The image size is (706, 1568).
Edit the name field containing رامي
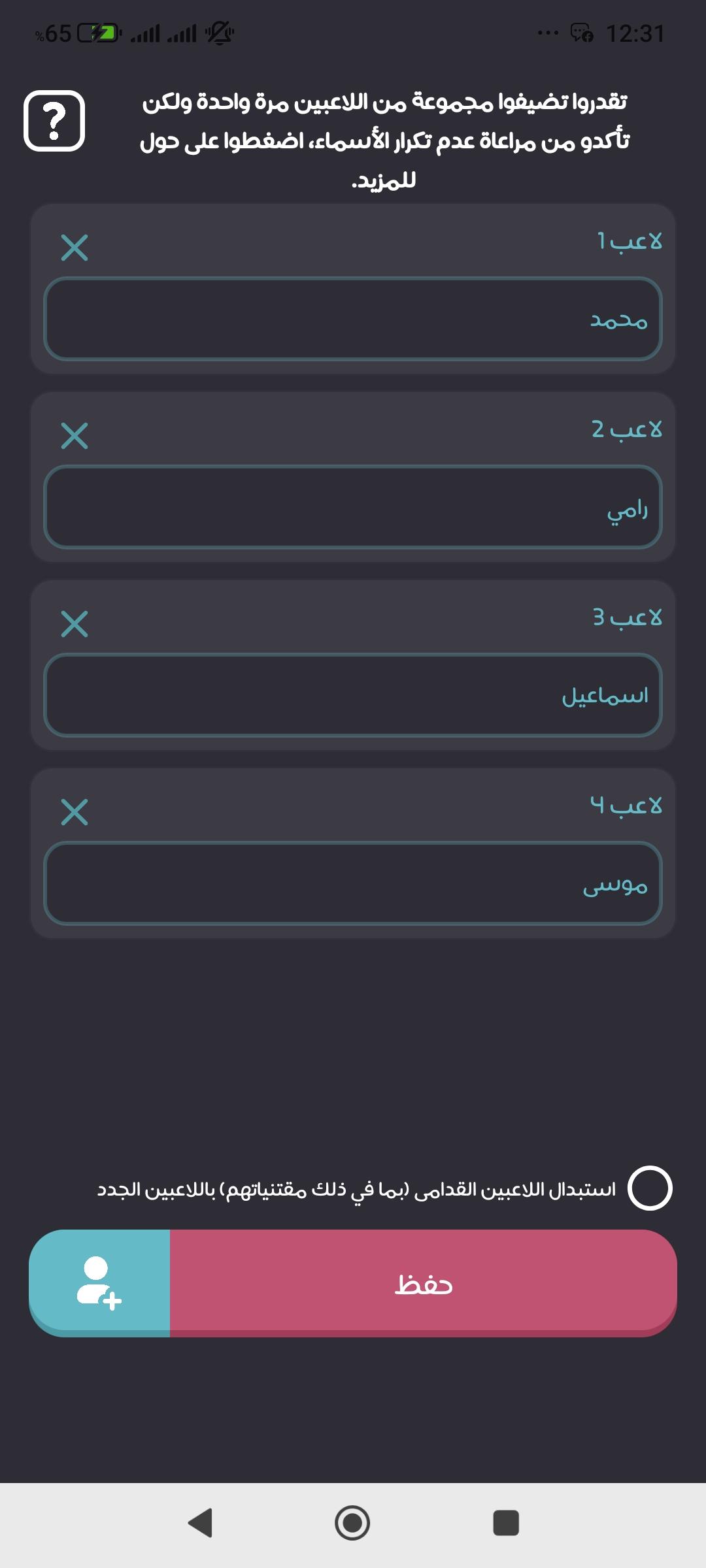(x=353, y=507)
